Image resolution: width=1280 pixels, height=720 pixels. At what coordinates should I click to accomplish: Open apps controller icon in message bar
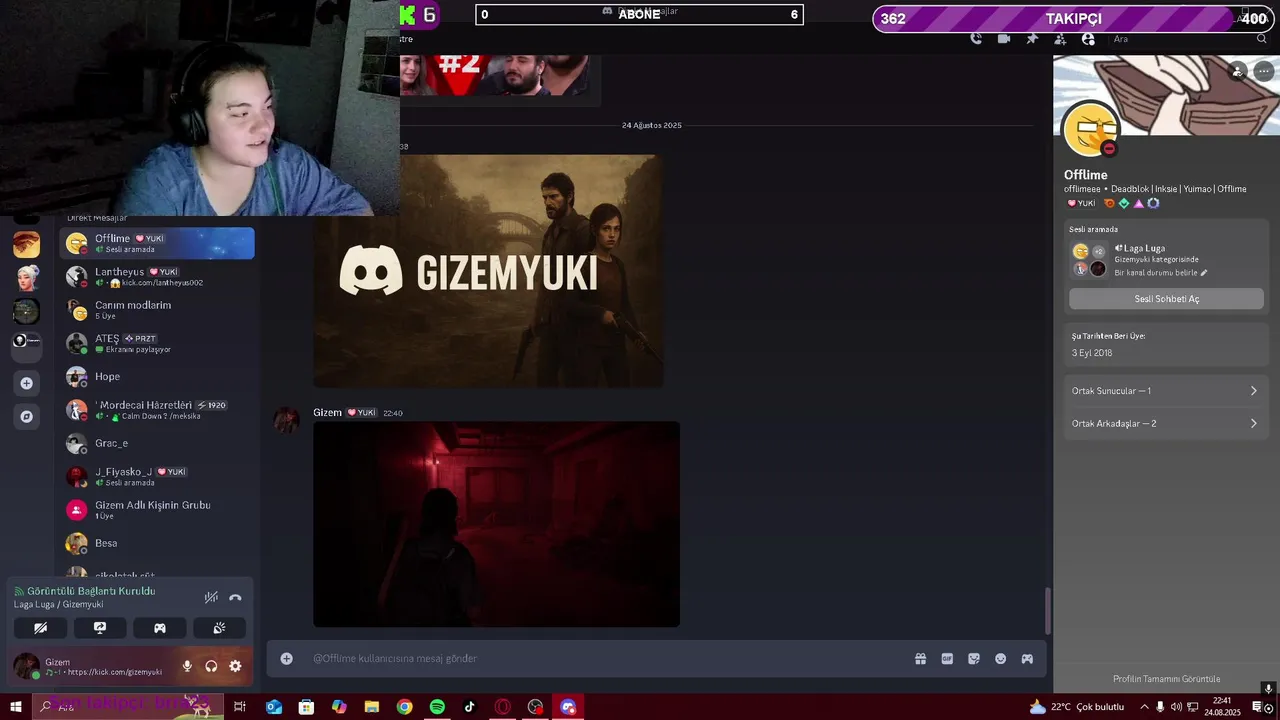pos(1027,658)
